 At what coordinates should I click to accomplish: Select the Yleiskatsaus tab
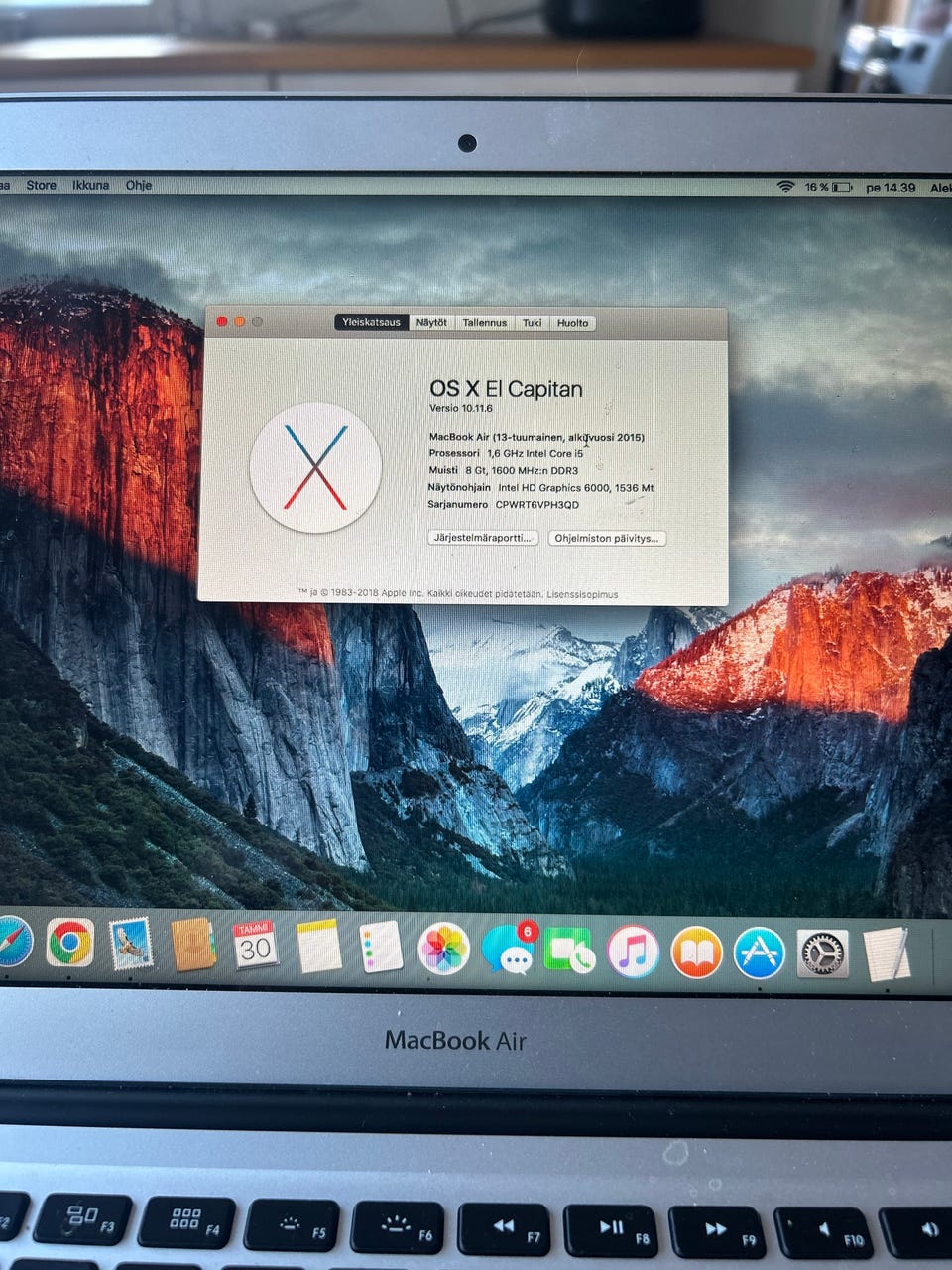click(372, 322)
